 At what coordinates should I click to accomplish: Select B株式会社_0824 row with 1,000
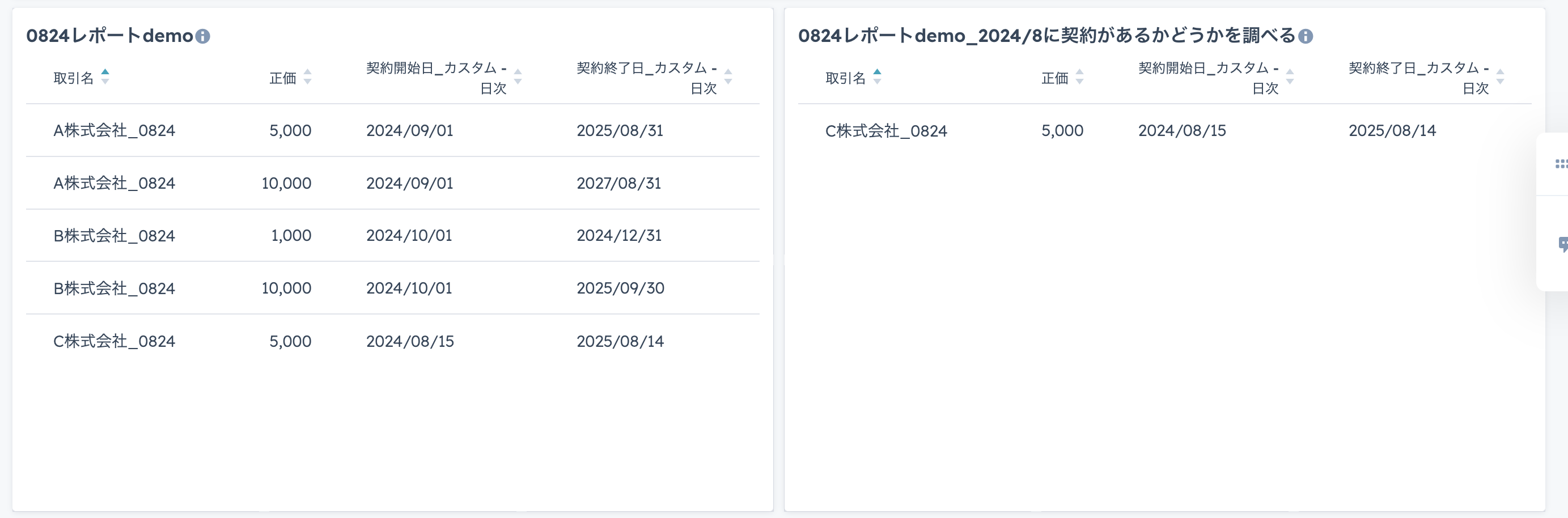tap(393, 236)
